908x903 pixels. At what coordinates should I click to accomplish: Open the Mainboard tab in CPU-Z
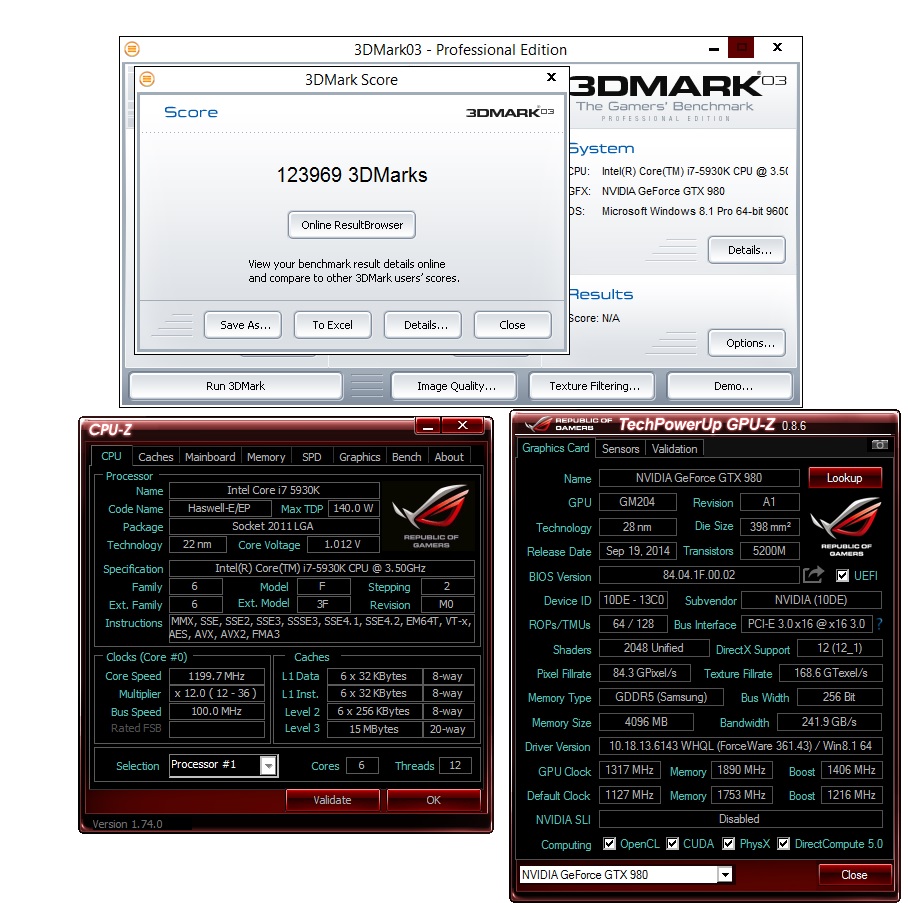pyautogui.click(x=210, y=456)
